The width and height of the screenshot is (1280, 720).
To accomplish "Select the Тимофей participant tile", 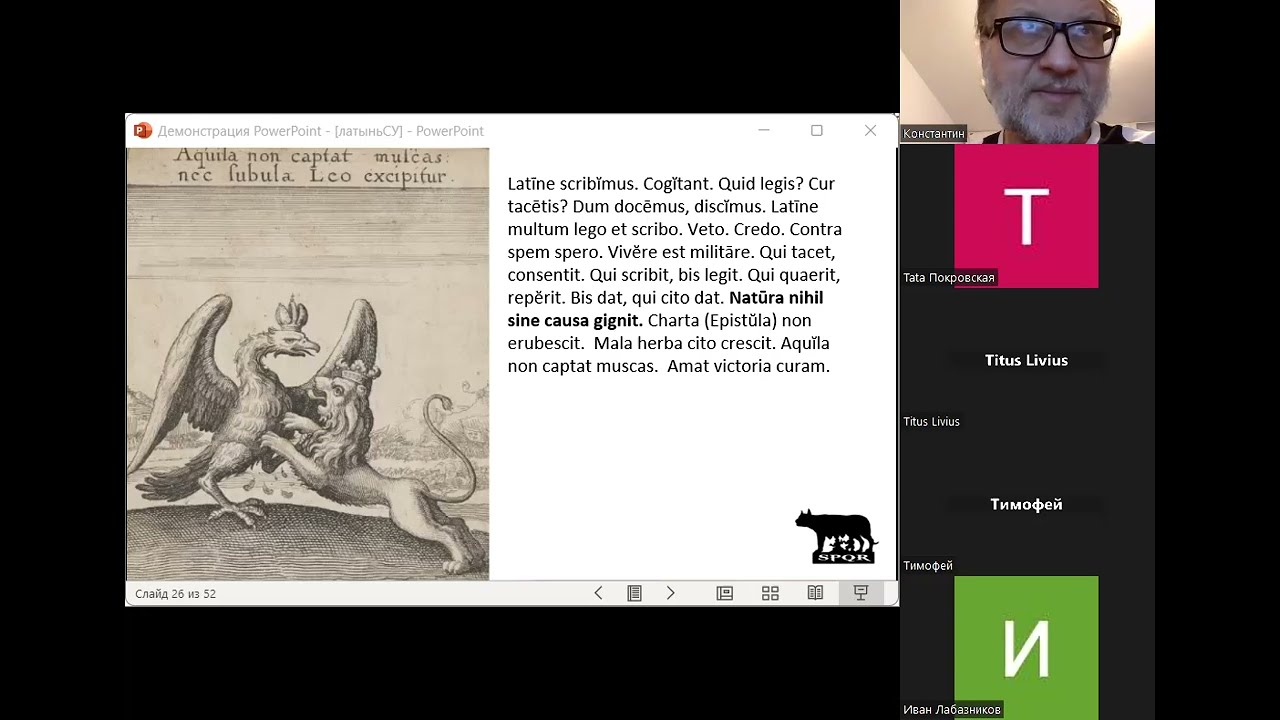I will (x=1027, y=504).
